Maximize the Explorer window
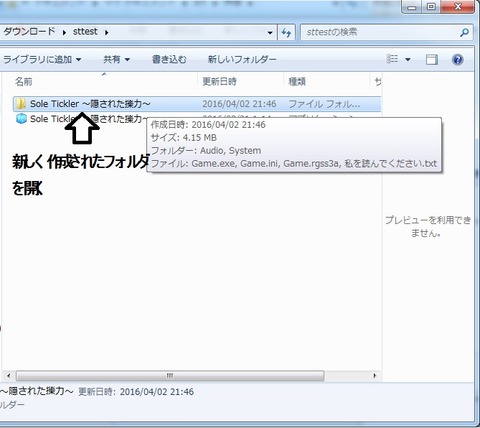 431,6
